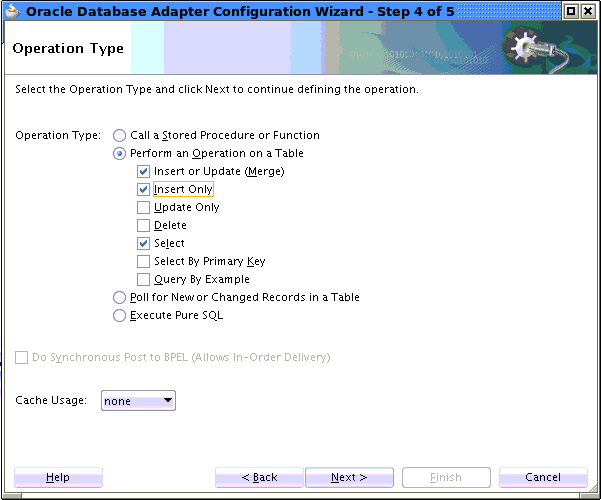Choose Execute Pure SQL option
601x500 pixels.
(119, 316)
